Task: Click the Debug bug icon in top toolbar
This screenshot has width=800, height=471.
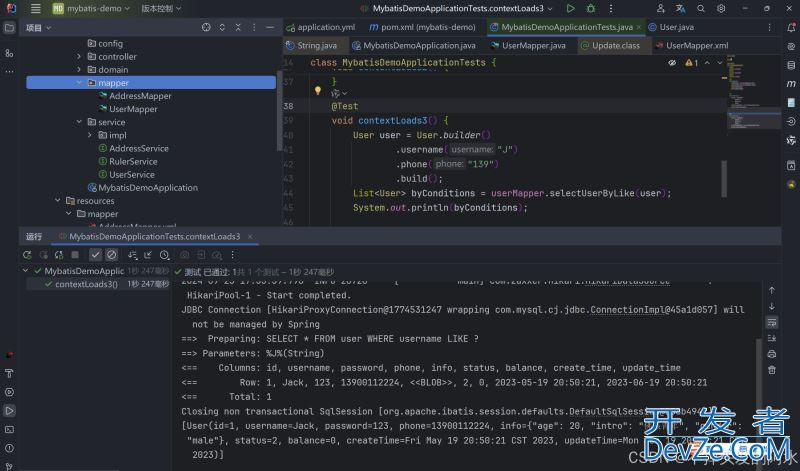Action: coord(589,8)
